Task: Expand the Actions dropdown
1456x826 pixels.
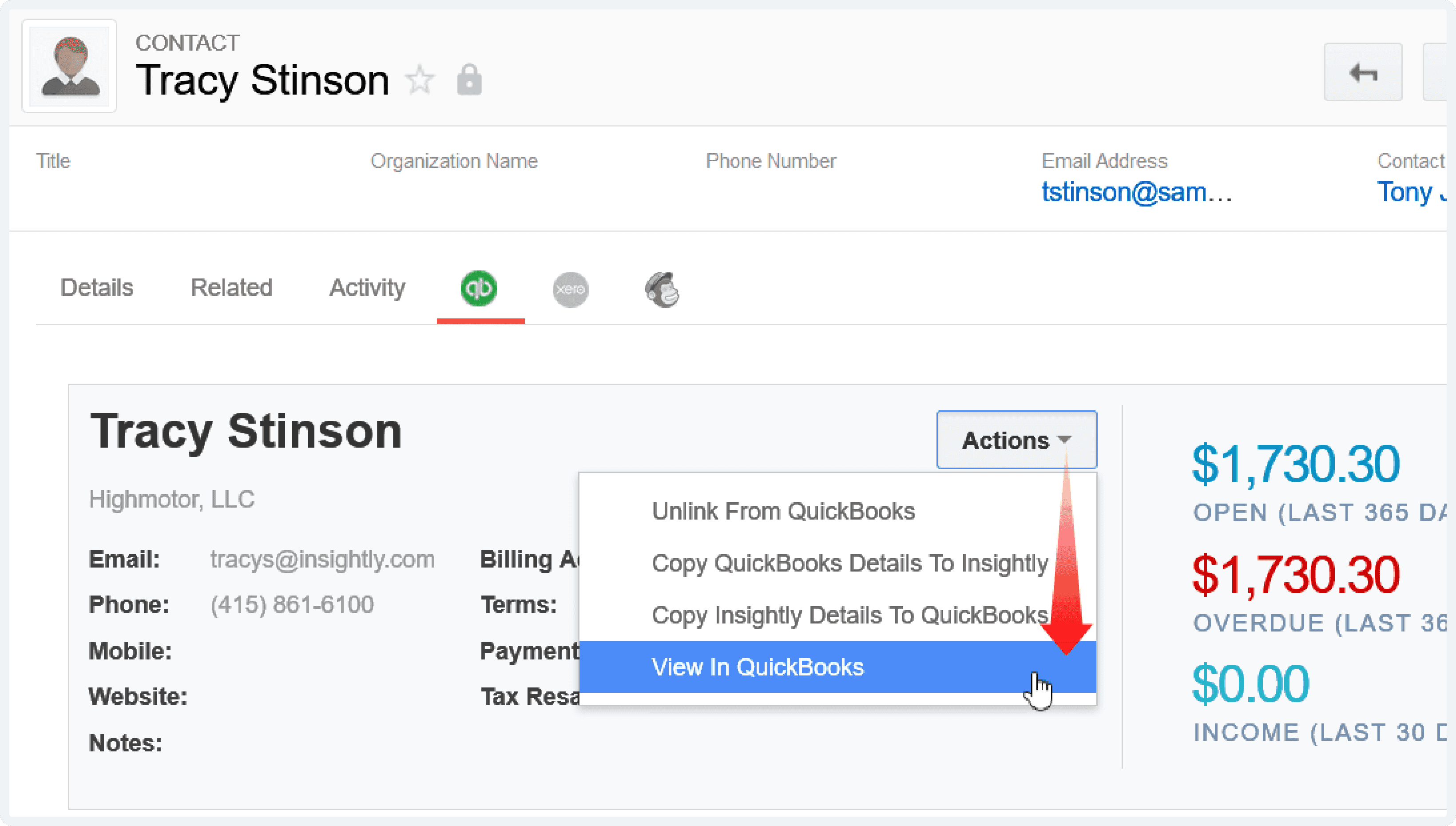Action: [x=1016, y=440]
